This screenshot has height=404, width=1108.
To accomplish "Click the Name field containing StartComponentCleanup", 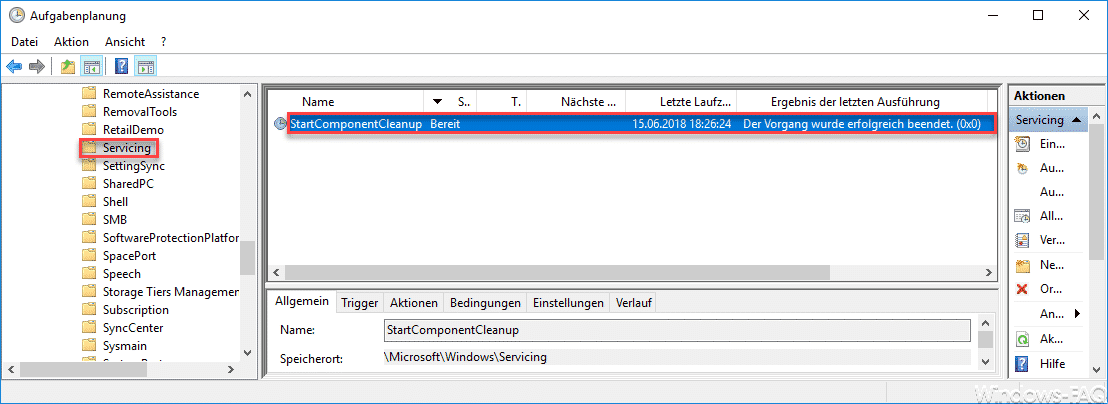I will point(677,330).
